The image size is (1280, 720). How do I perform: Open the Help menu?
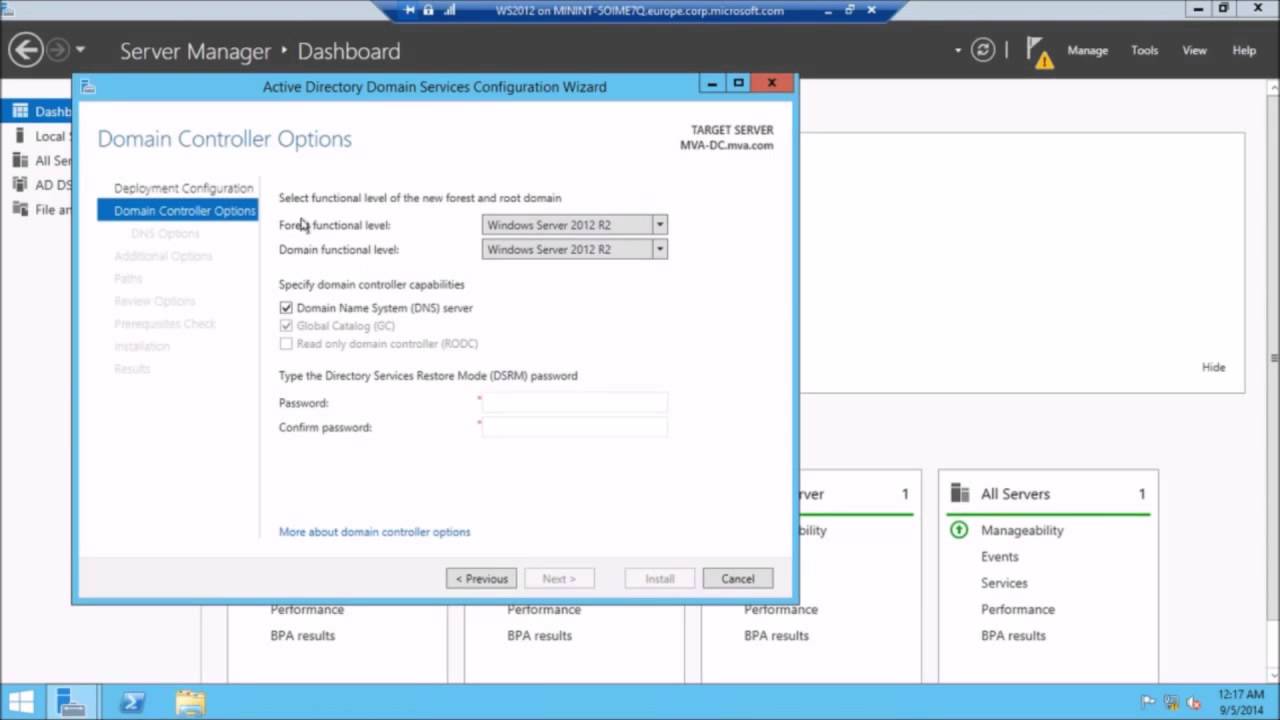(1244, 50)
